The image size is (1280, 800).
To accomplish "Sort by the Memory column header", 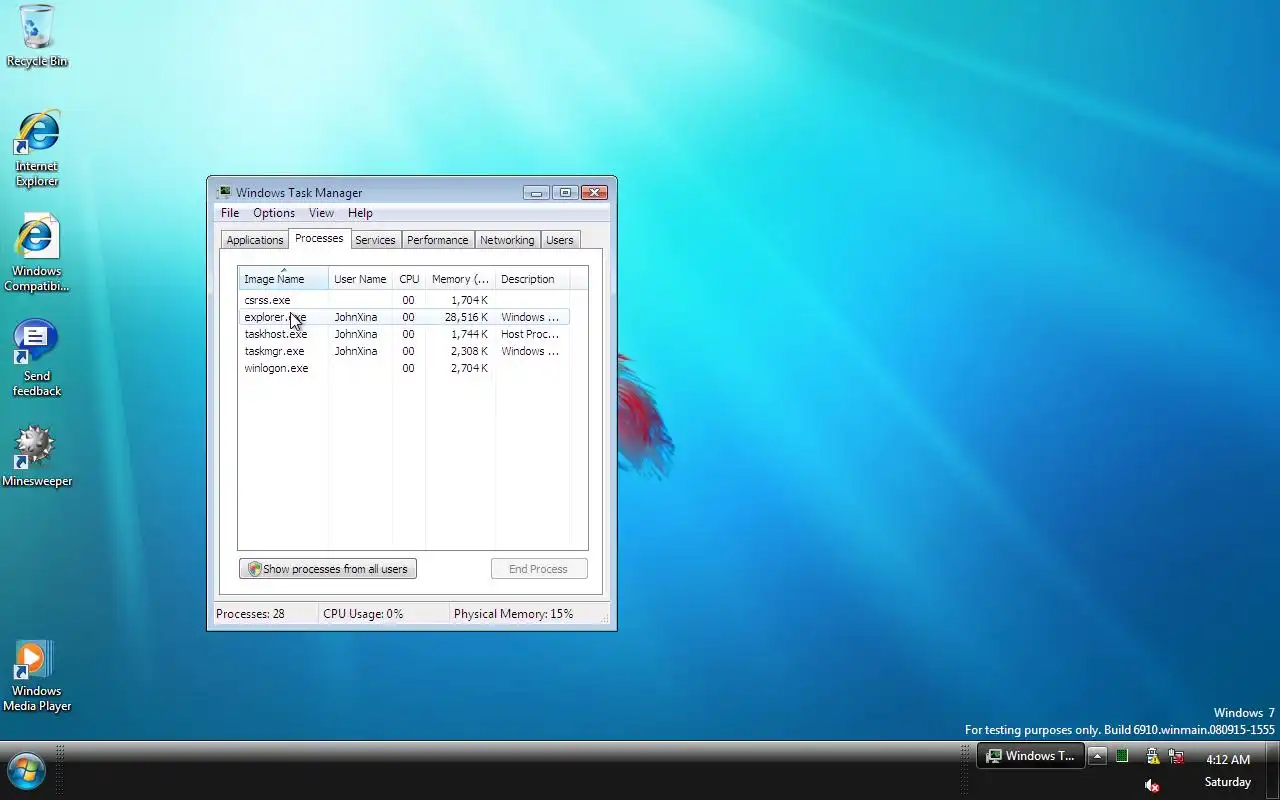I will click(x=460, y=279).
